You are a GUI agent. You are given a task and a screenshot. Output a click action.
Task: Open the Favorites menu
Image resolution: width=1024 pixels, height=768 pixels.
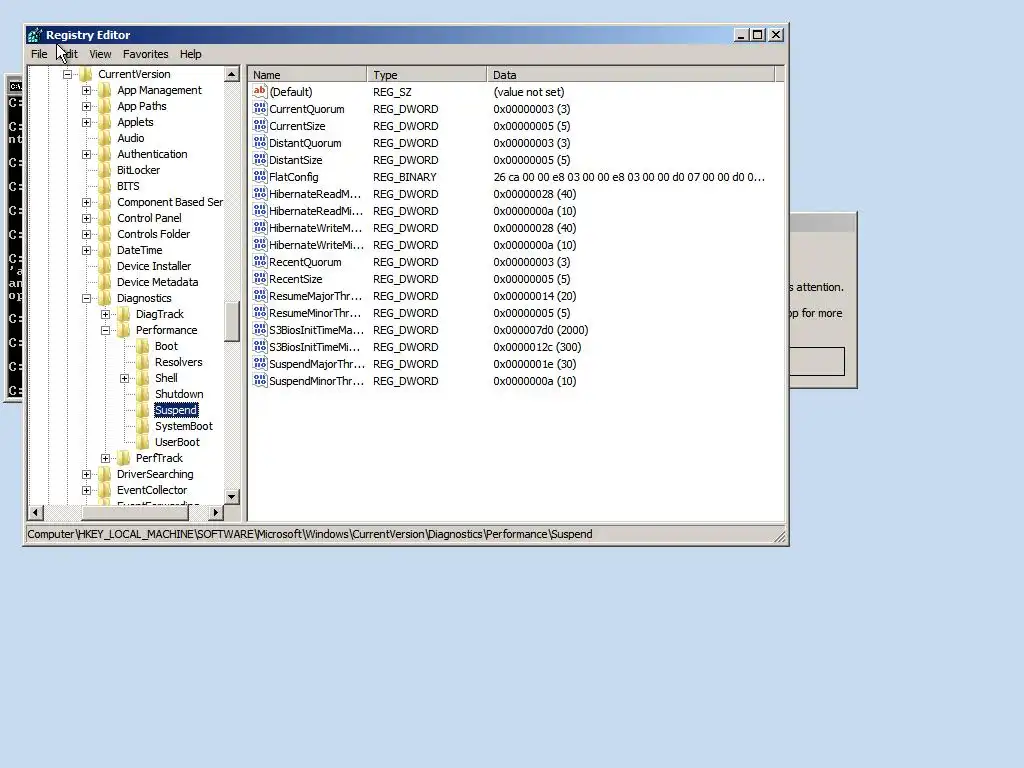click(146, 54)
